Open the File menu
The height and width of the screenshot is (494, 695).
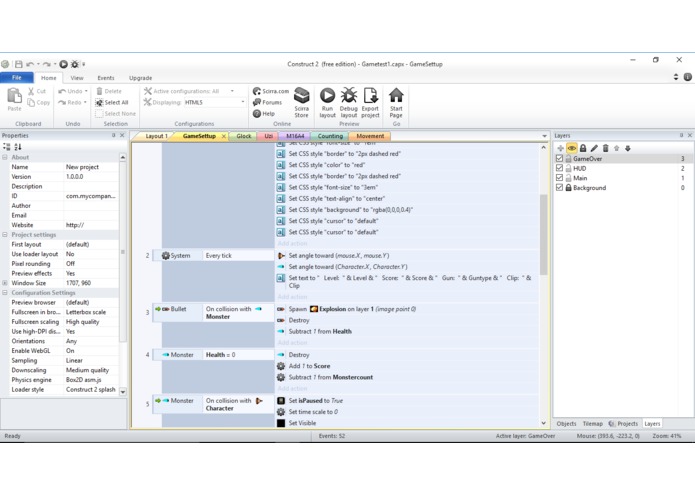17,78
